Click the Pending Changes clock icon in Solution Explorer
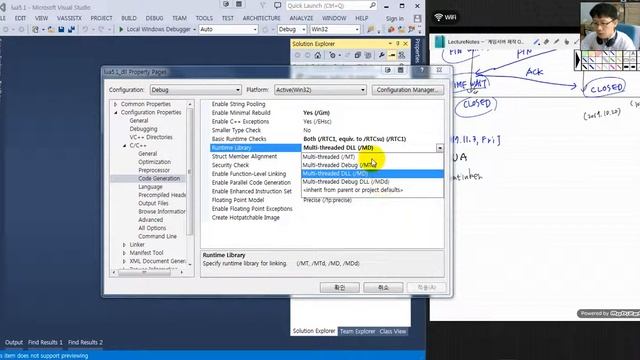640x360 pixels. 333,55
